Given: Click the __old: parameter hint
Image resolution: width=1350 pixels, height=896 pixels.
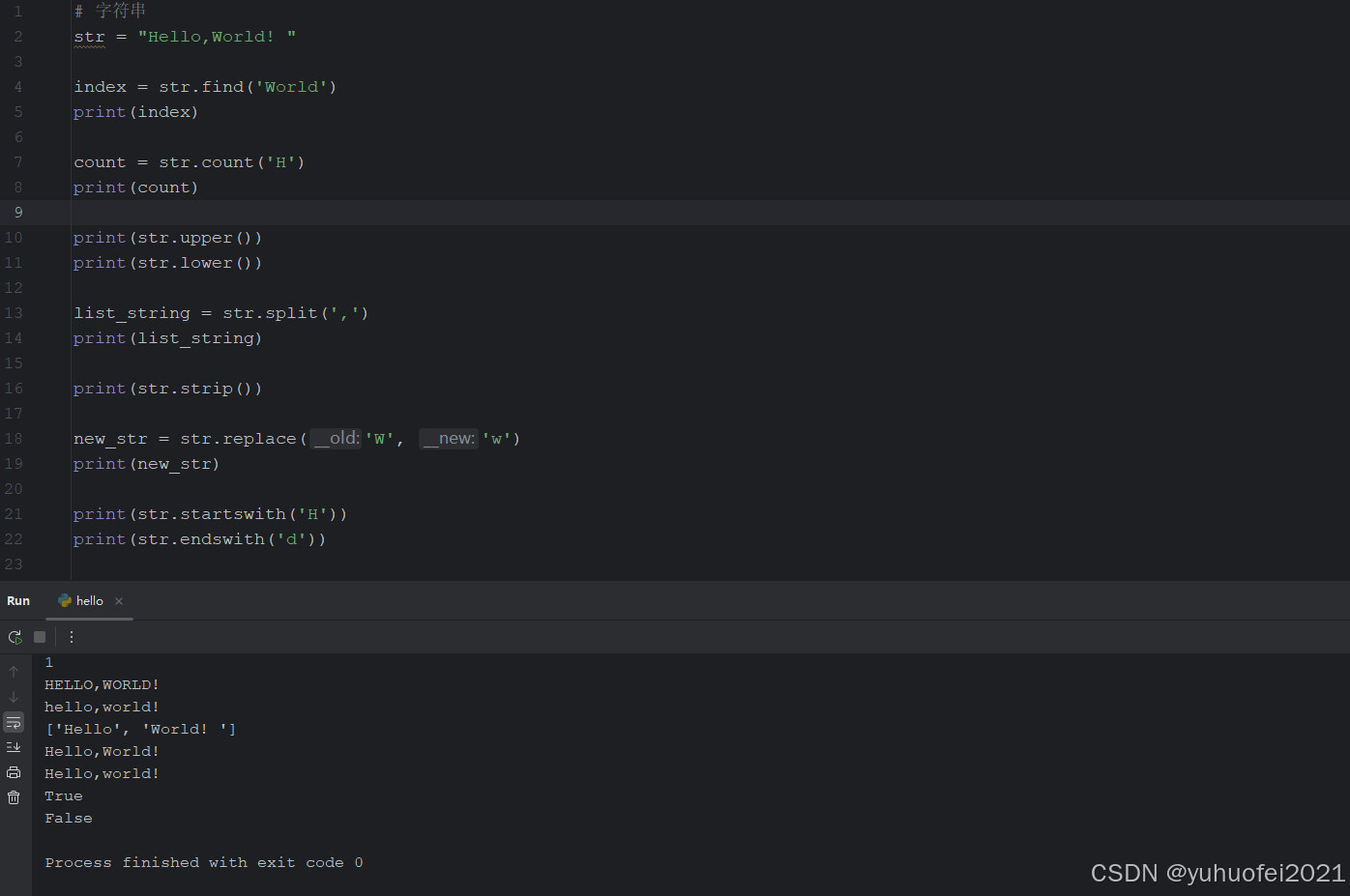Looking at the screenshot, I should [x=336, y=439].
